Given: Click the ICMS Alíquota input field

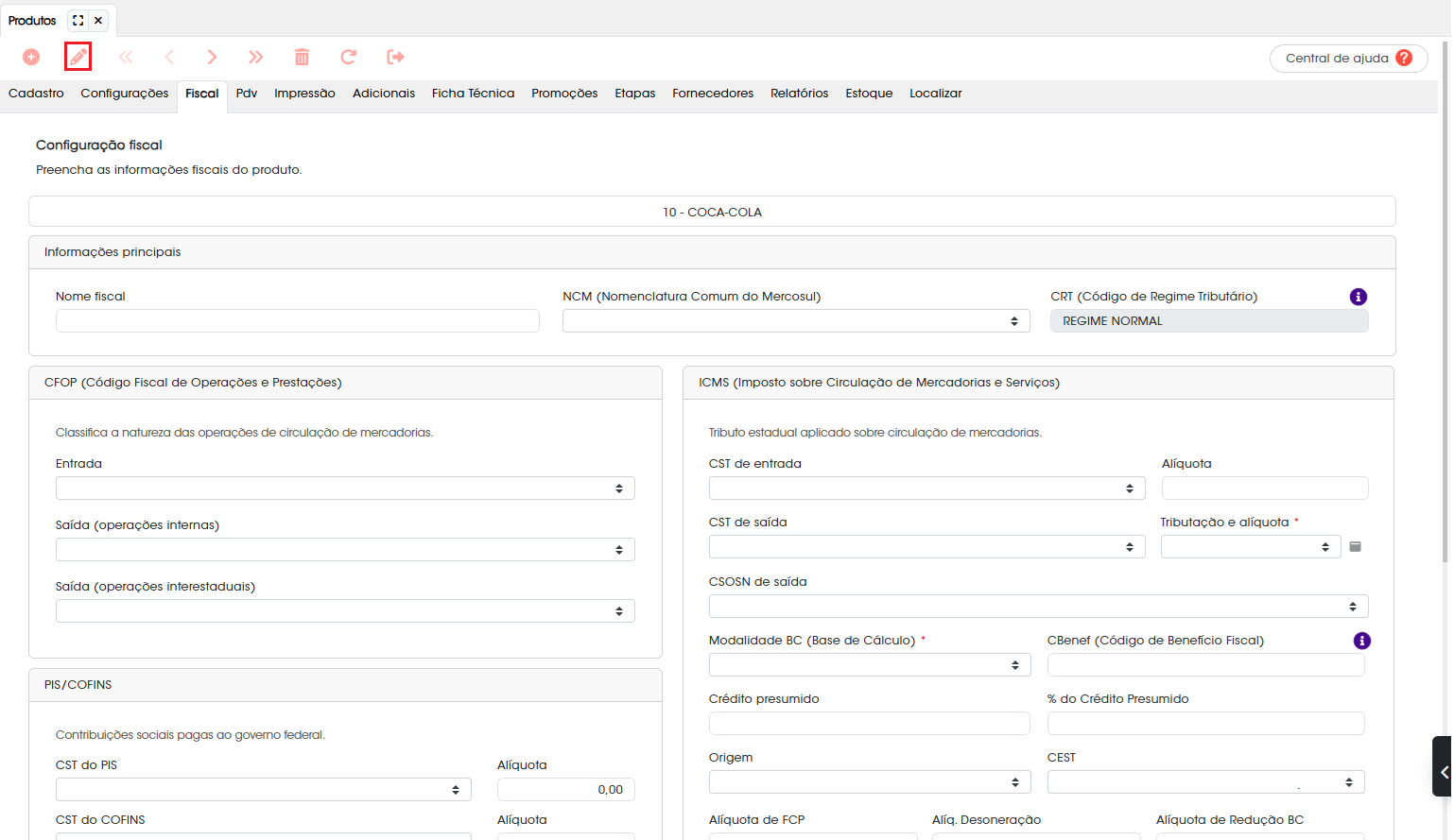Looking at the screenshot, I should [x=1265, y=489].
